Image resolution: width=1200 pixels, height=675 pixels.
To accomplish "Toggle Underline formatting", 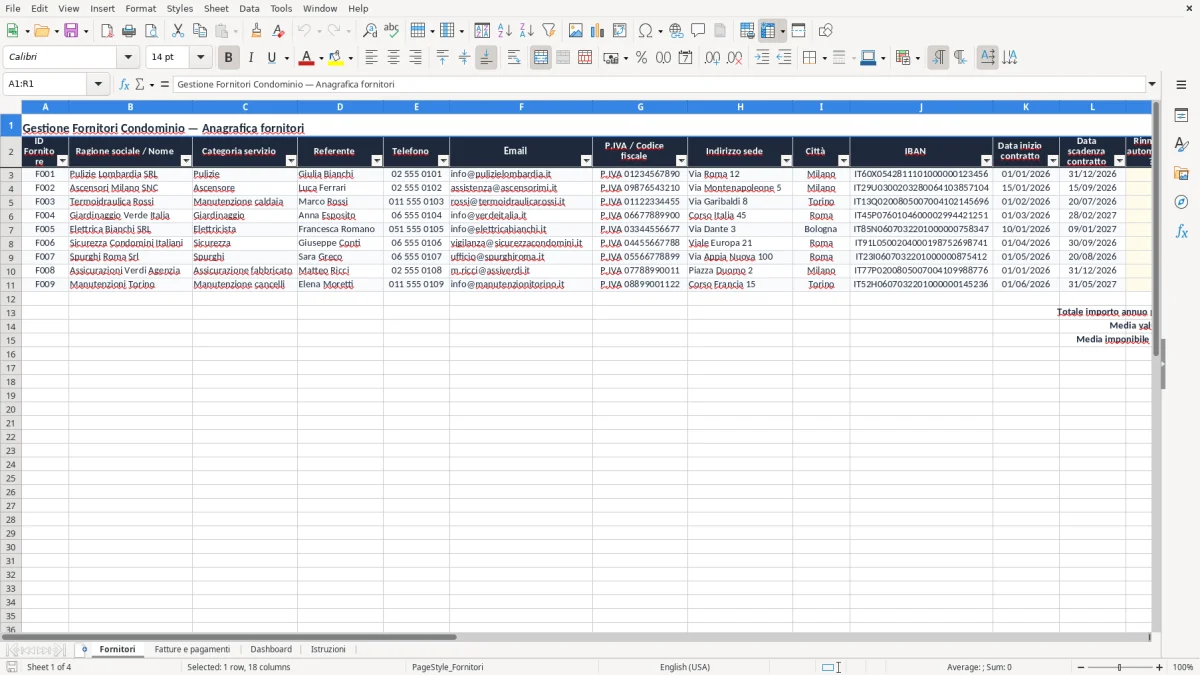I will click(x=271, y=58).
